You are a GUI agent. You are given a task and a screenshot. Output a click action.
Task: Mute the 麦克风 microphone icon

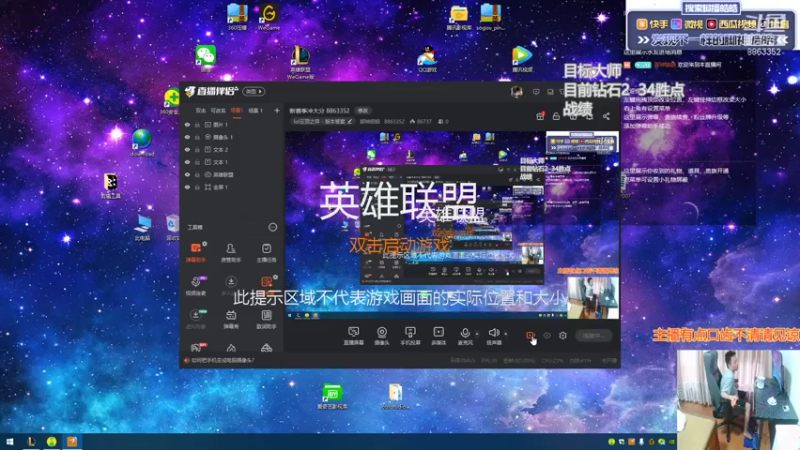[x=465, y=333]
